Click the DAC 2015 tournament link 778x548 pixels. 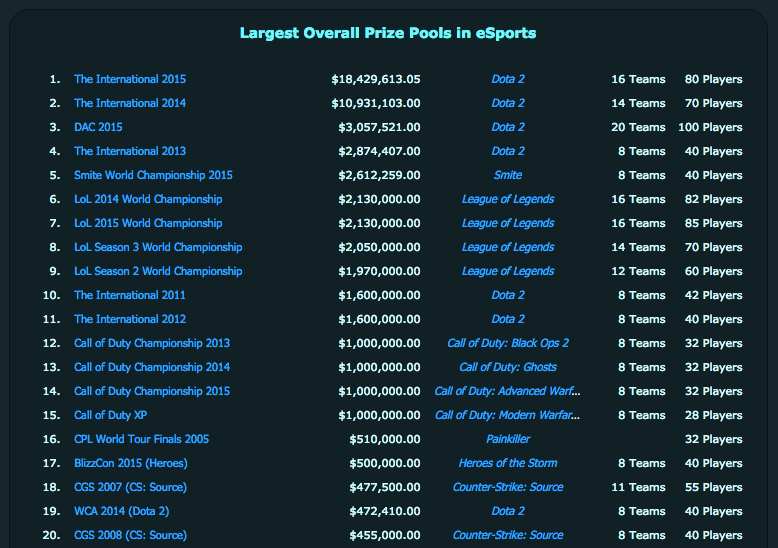point(98,127)
